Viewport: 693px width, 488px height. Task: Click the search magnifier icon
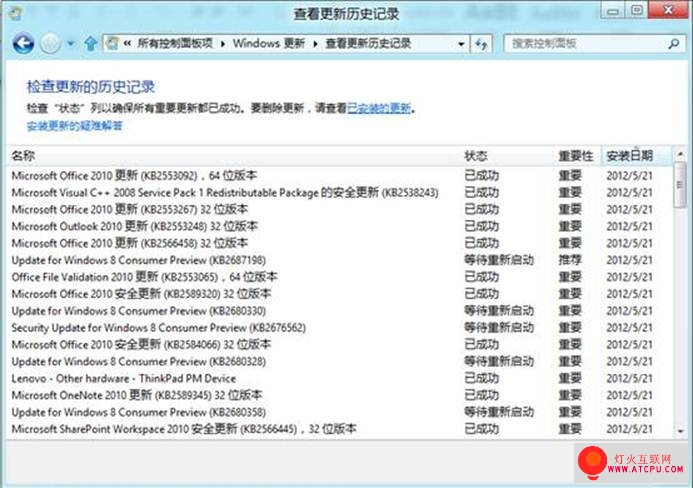[674, 44]
